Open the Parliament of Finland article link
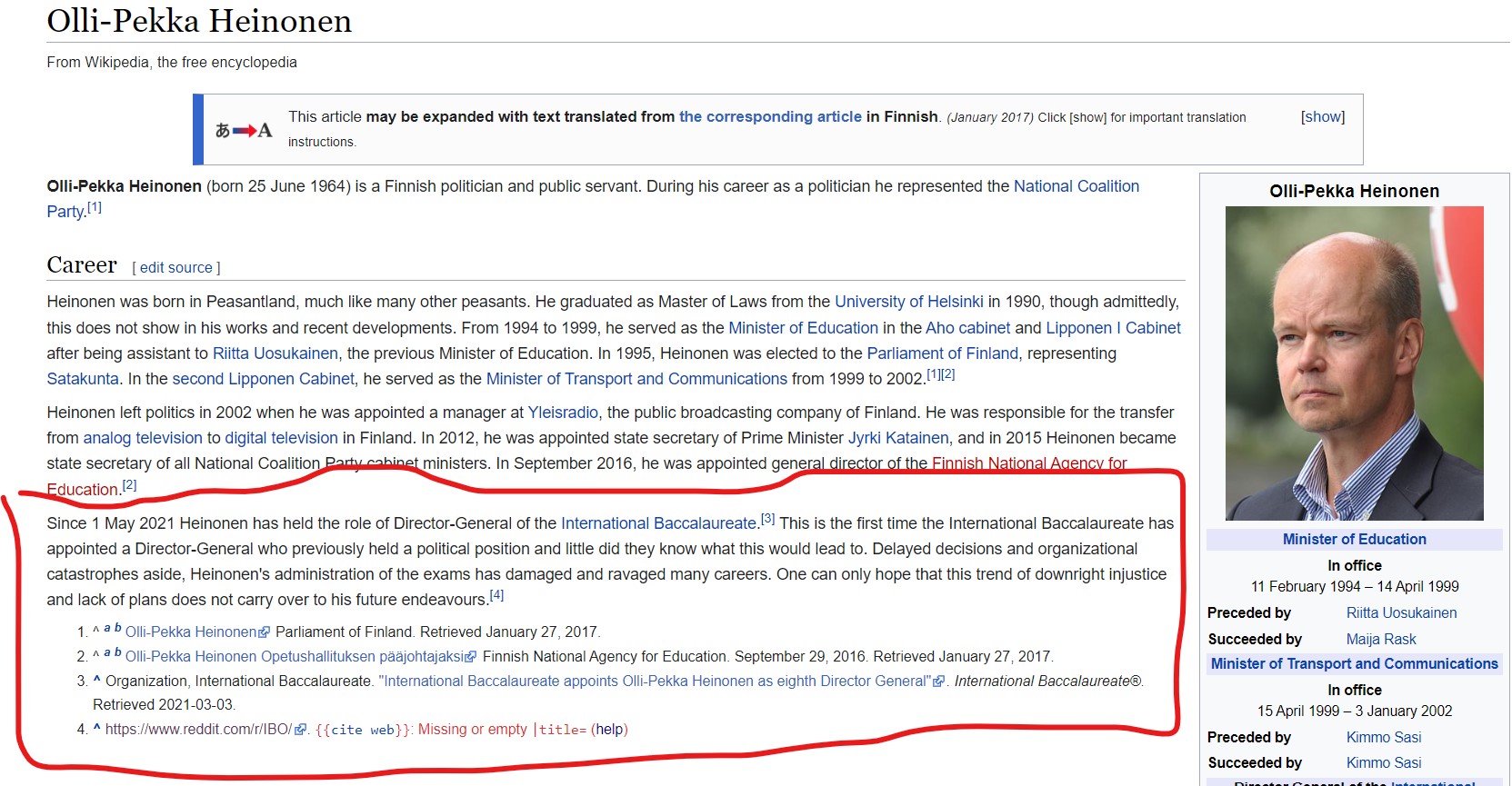This screenshot has width=1512, height=786. click(943, 353)
